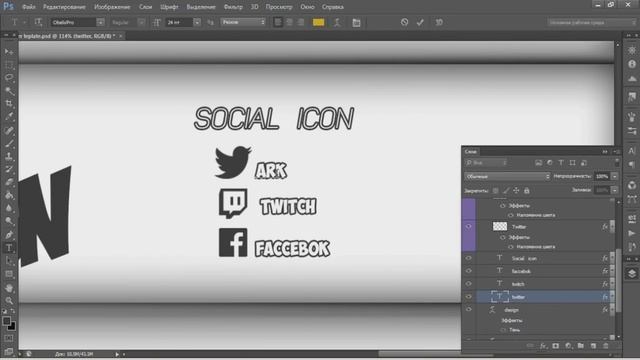
Task: Toggle lock all for the layer
Action: click(x=527, y=191)
